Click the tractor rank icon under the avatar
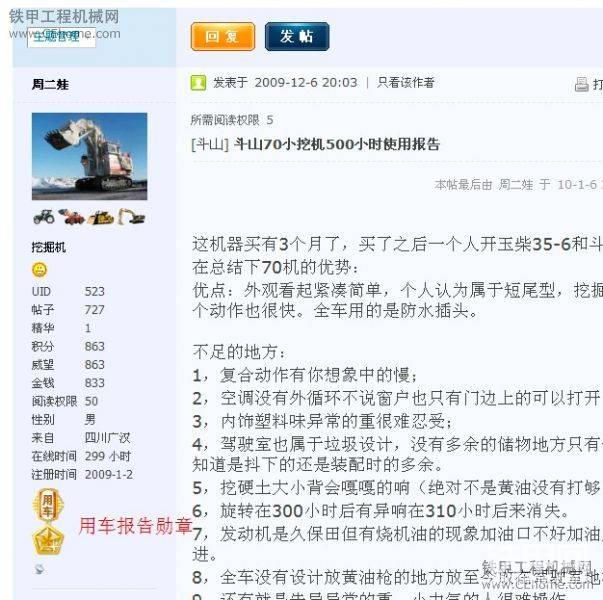This screenshot has height=600, width=603. [x=44, y=217]
